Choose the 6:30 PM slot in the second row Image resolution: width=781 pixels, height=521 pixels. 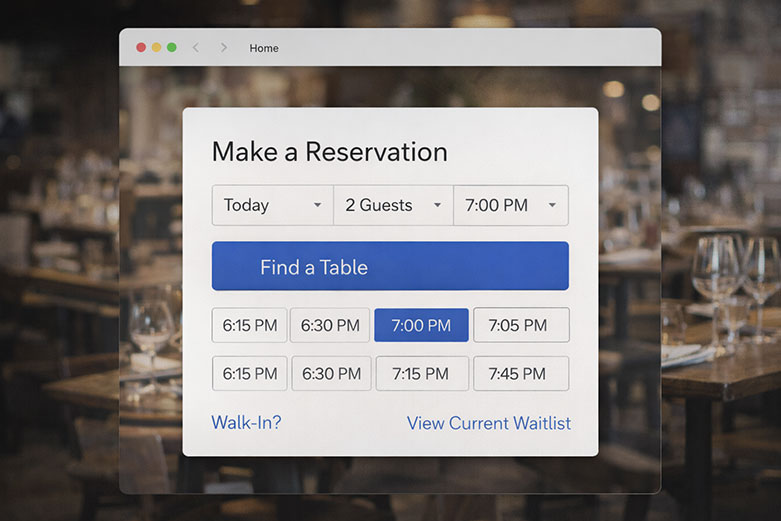click(x=330, y=373)
